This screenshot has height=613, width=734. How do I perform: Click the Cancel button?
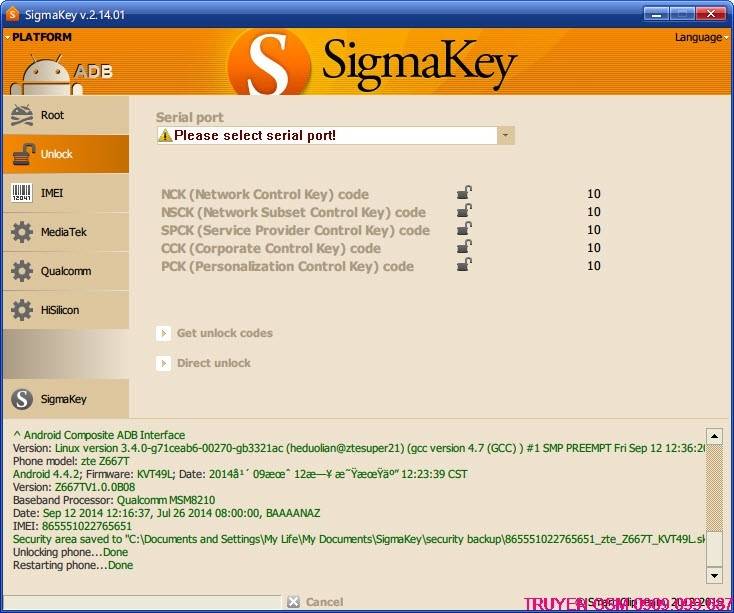[x=316, y=602]
